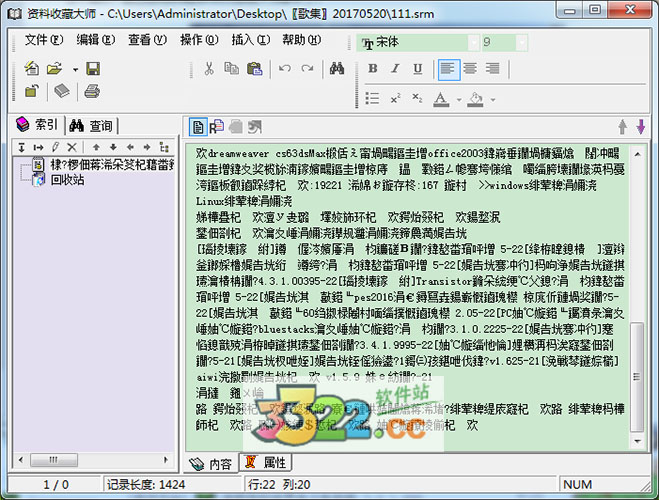Click the NUM status bar indicator
This screenshot has height=500, width=659.
[577, 485]
